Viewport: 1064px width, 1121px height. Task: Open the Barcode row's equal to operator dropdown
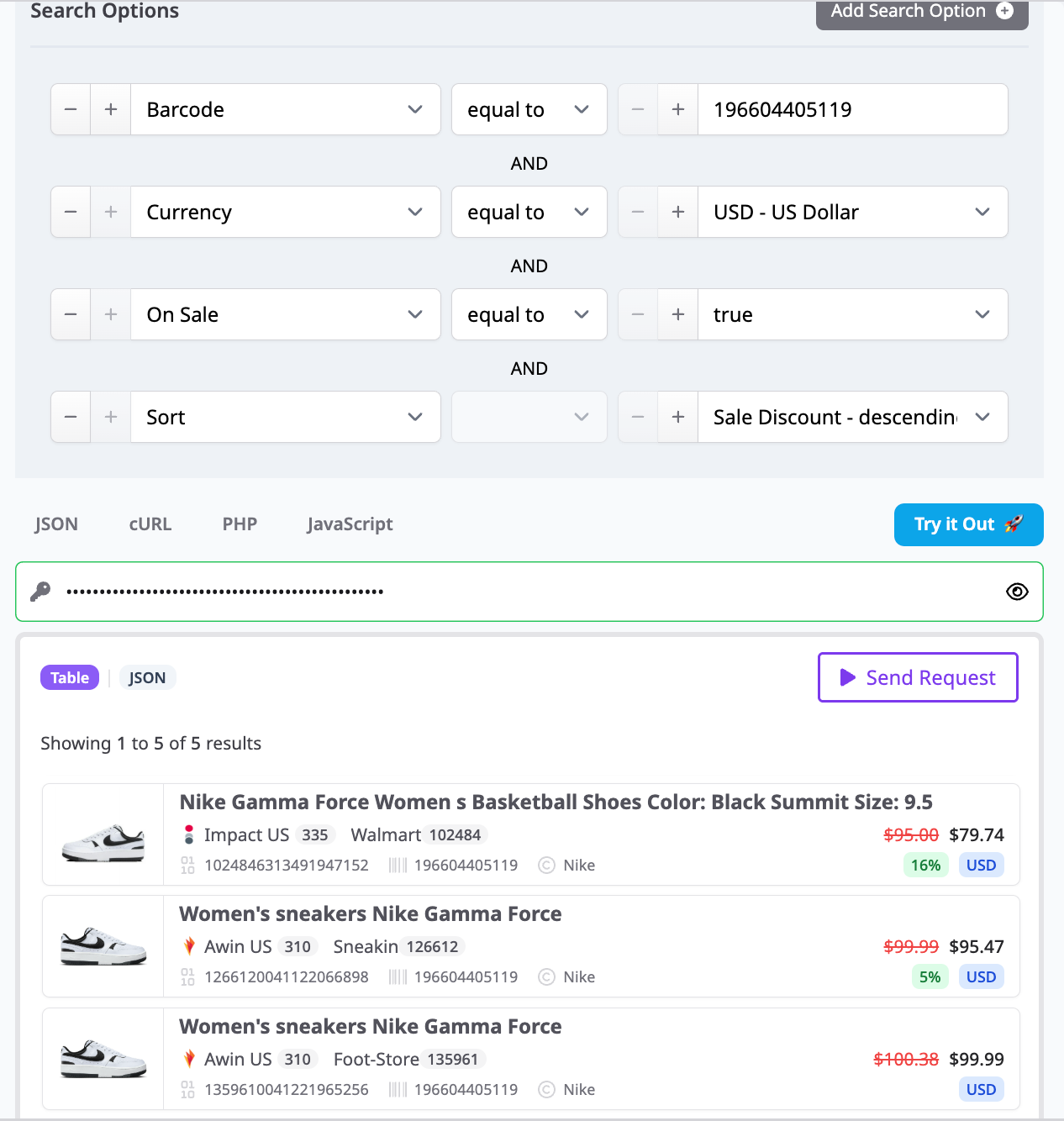click(529, 109)
